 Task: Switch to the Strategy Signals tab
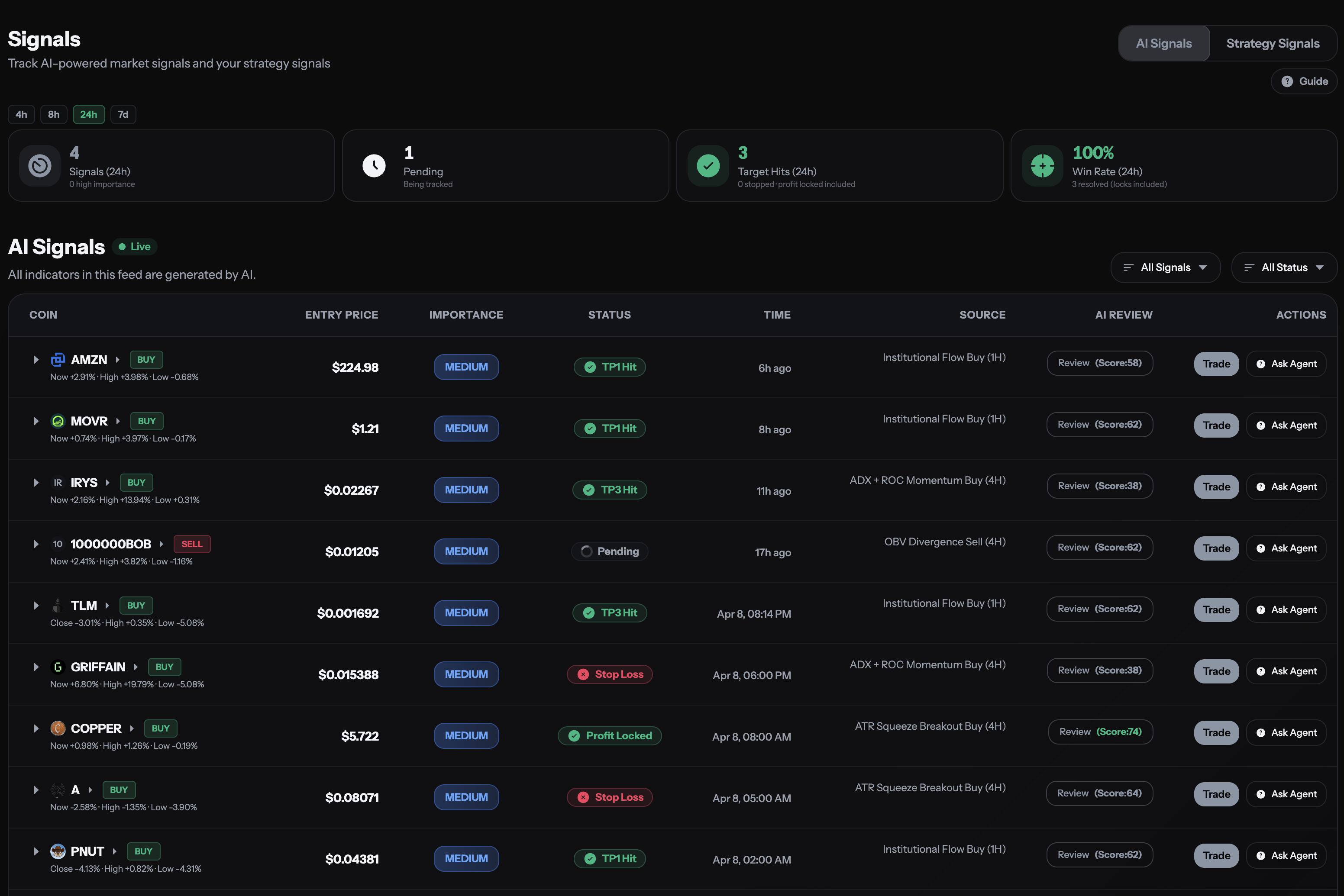(x=1273, y=43)
